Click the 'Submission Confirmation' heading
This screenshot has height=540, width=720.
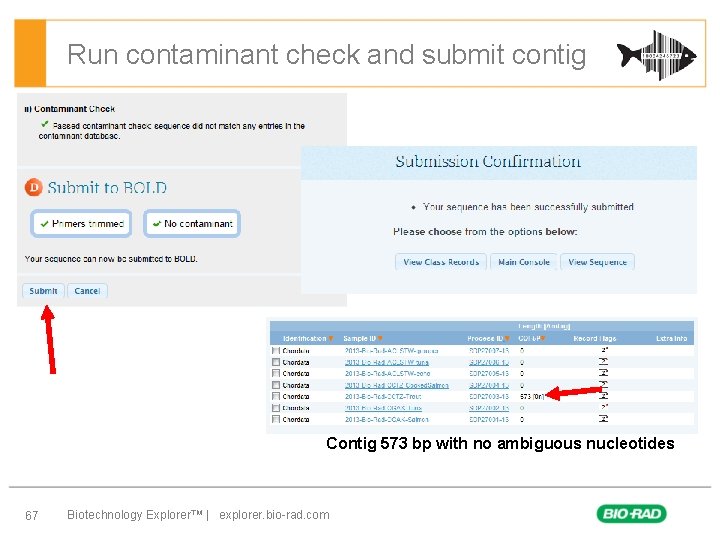[488, 161]
